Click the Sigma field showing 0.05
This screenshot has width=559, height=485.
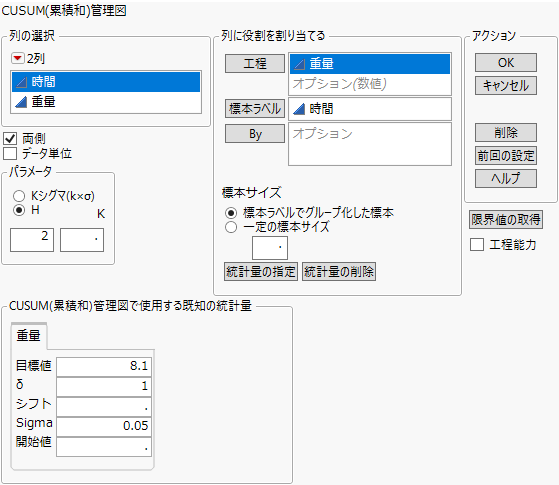click(104, 426)
